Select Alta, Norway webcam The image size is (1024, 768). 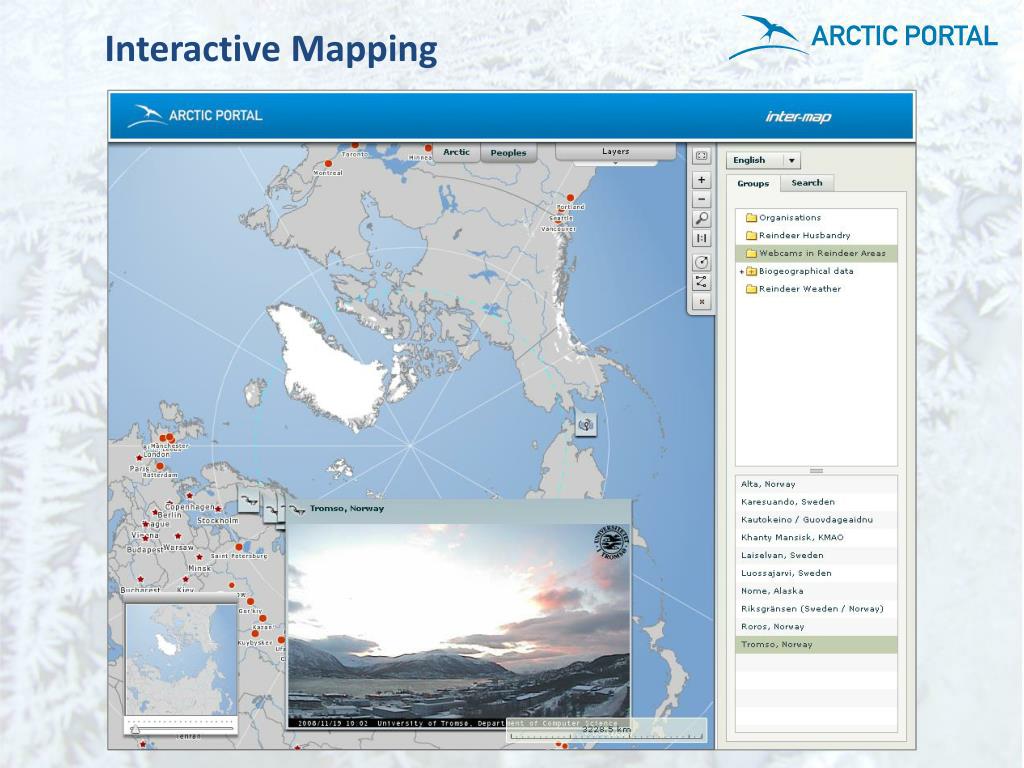(816, 484)
